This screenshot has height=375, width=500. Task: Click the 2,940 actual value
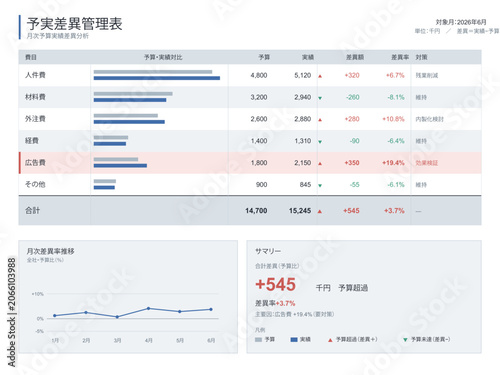[303, 97]
